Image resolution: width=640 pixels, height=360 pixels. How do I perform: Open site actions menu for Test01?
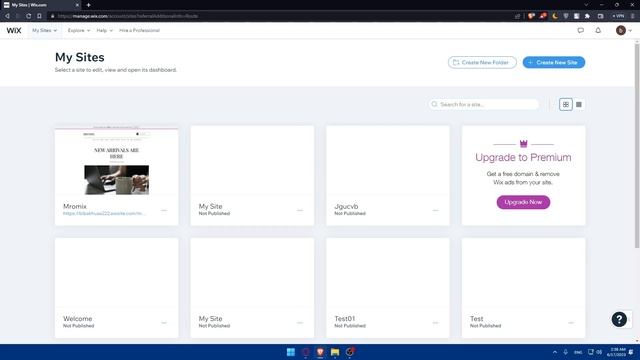pyautogui.click(x=436, y=323)
